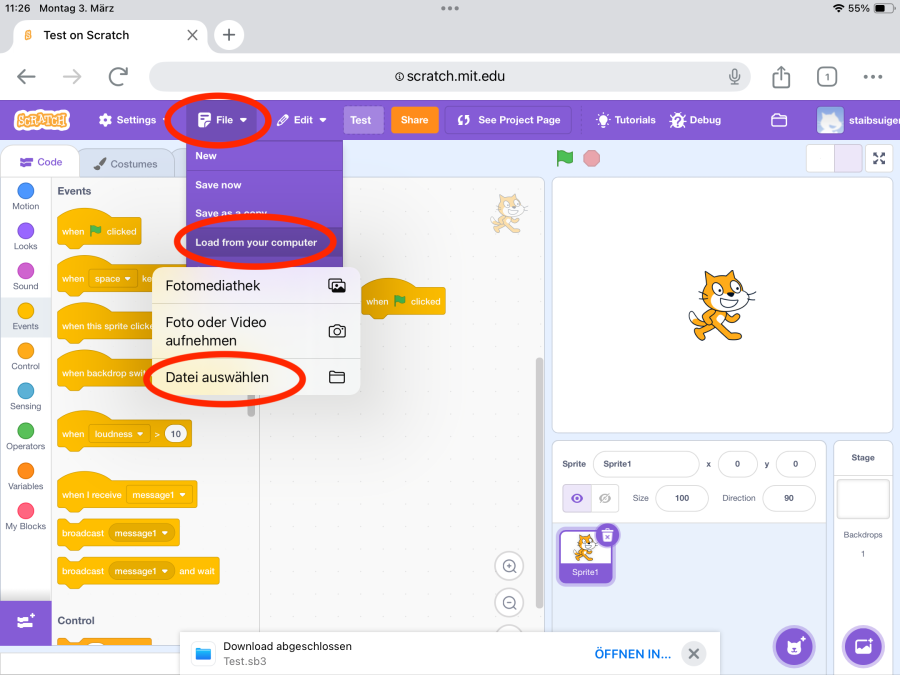Hide sprite using crossed-eye icon
The image size is (900, 675).
pos(604,498)
